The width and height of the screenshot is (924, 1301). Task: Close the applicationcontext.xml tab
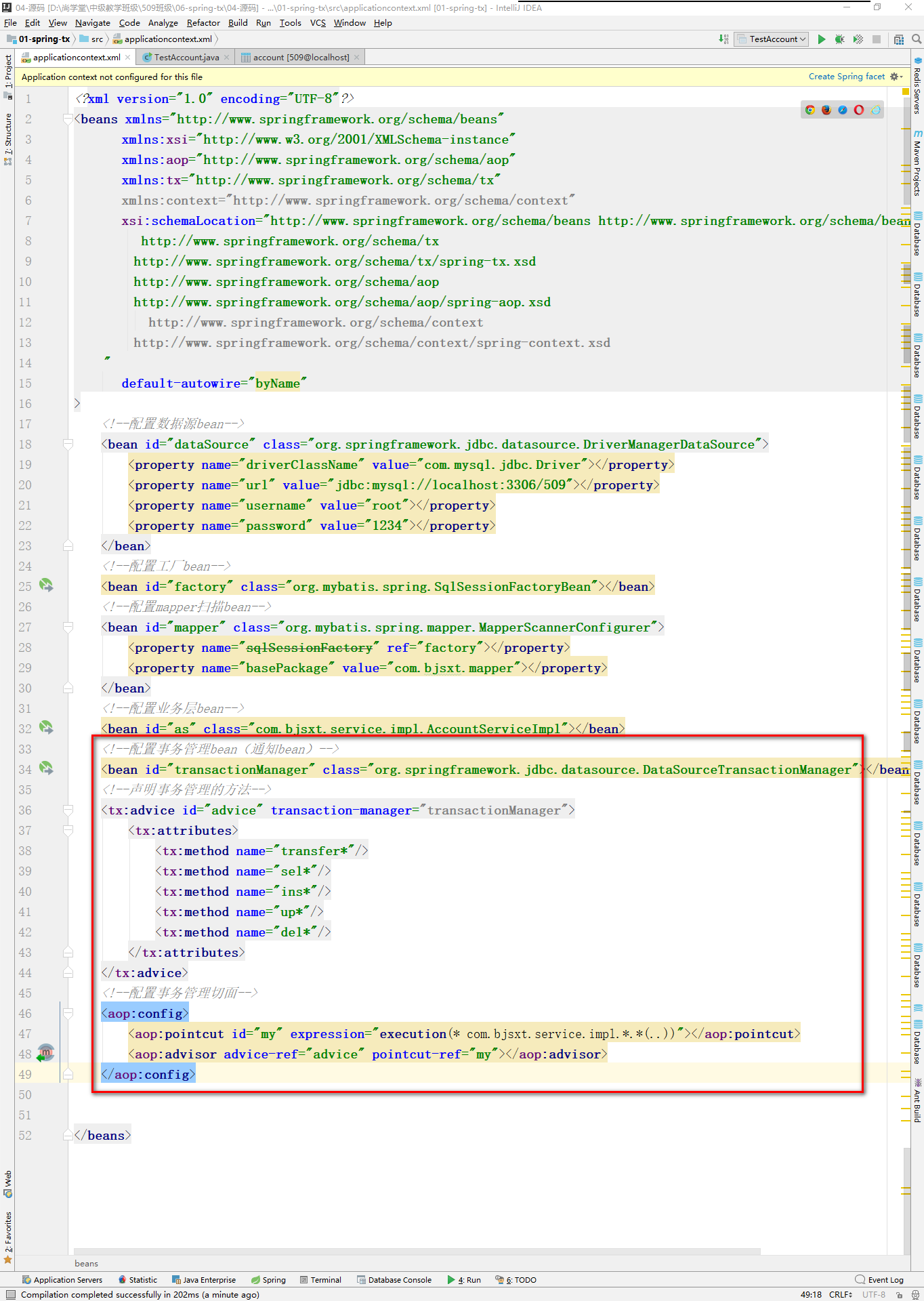(129, 58)
